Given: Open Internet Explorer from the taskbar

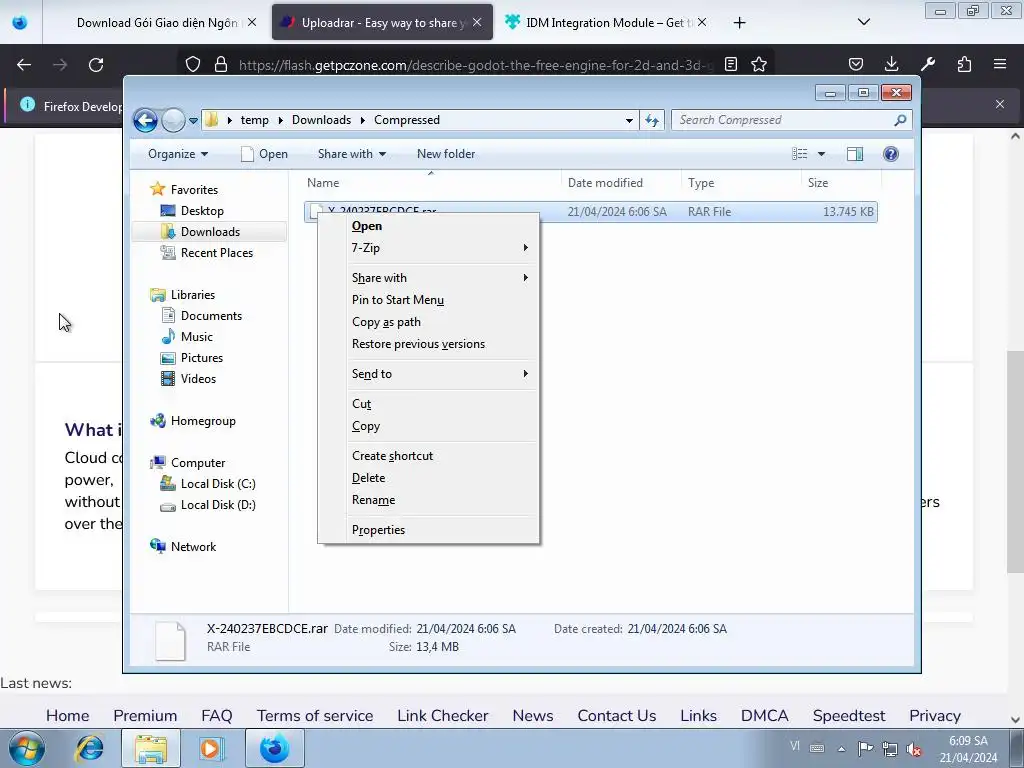Looking at the screenshot, I should click(x=89, y=748).
